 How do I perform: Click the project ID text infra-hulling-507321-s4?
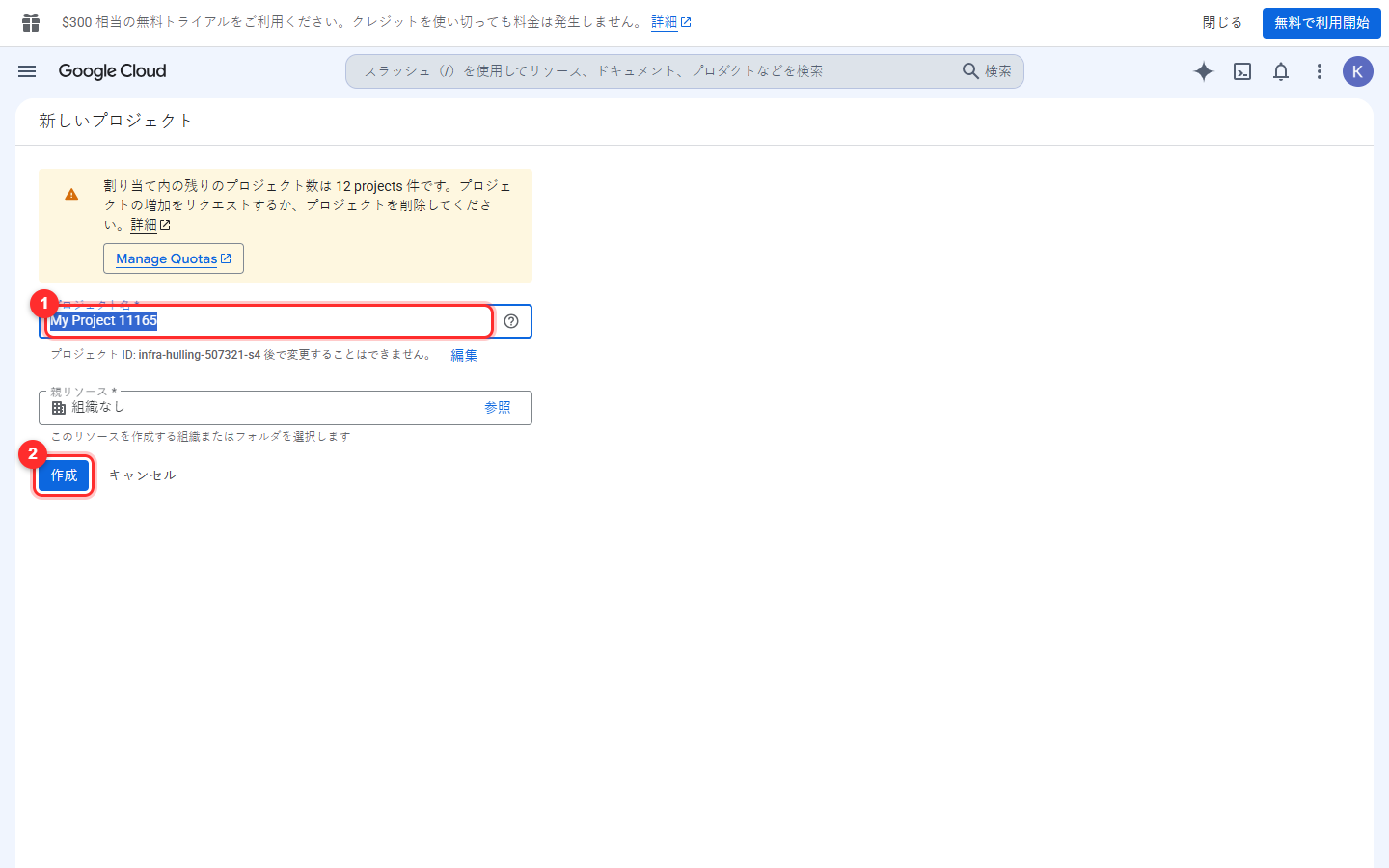pos(200,355)
